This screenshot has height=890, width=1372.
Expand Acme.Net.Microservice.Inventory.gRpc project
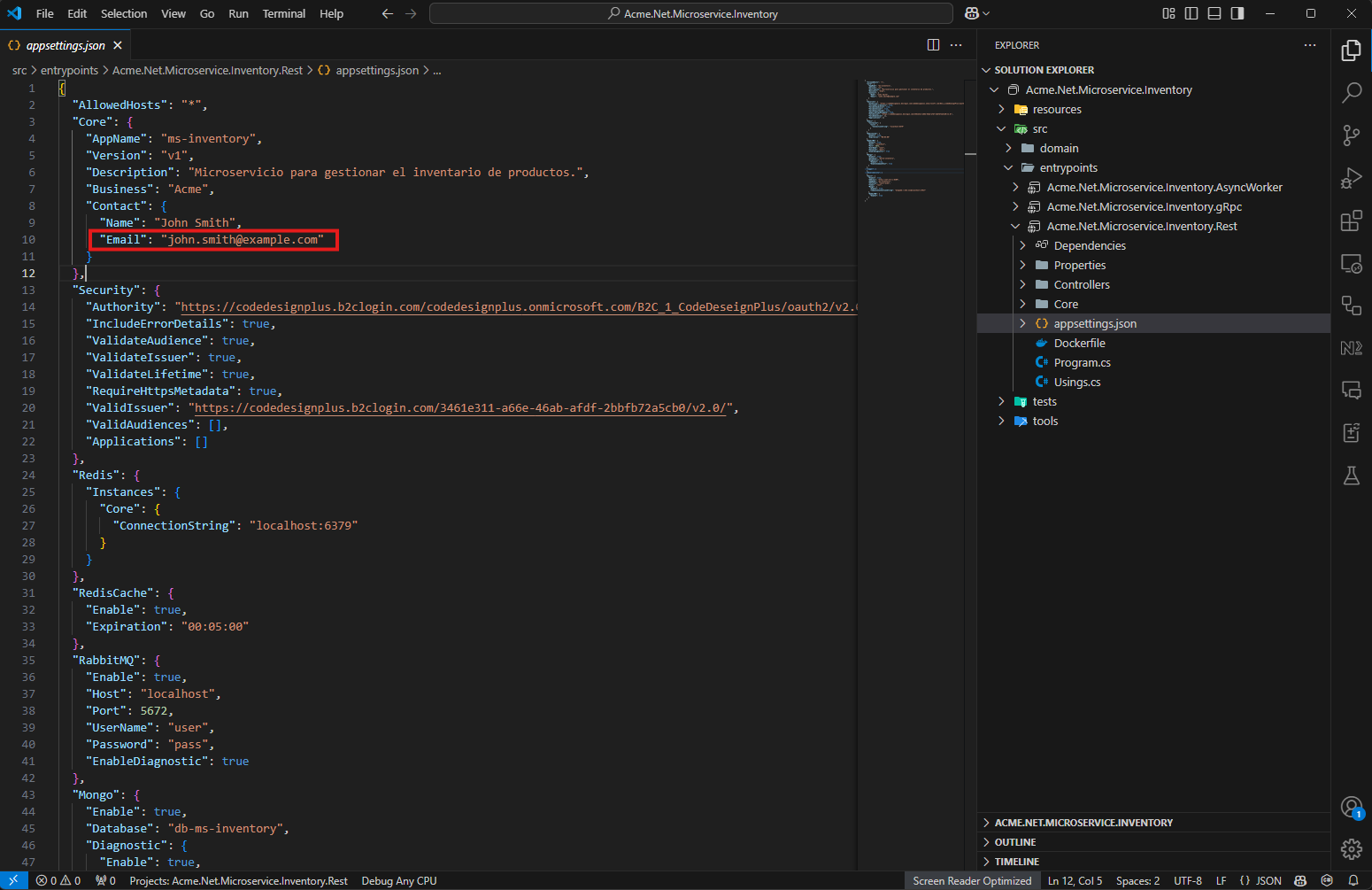[1015, 206]
